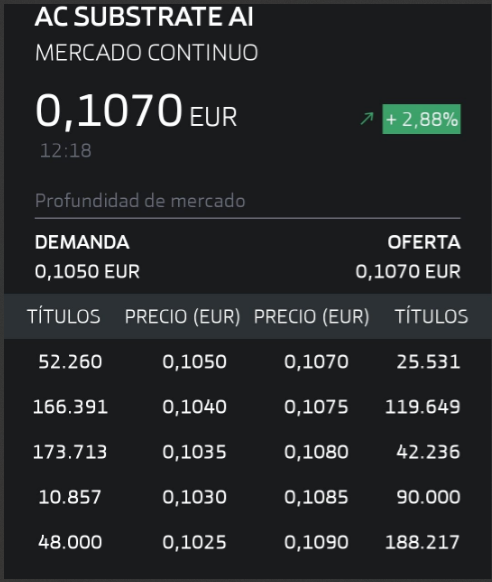
Task: Select the ask price 0,1085
Action: pyautogui.click(x=316, y=497)
